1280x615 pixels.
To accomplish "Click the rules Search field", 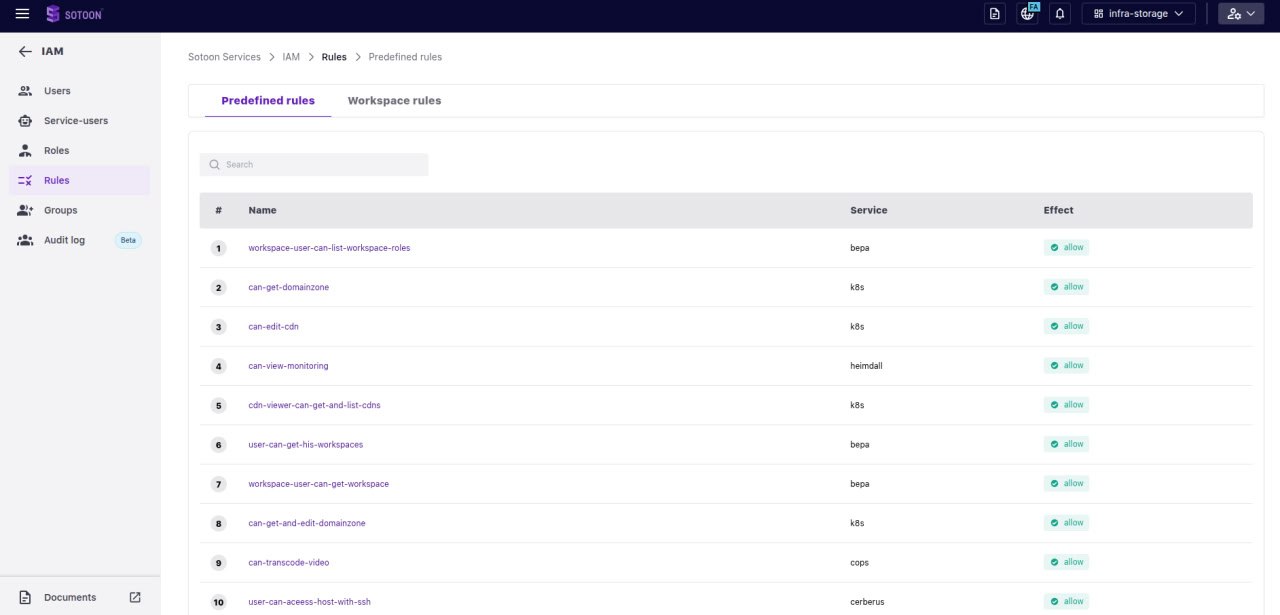I will tap(314, 164).
